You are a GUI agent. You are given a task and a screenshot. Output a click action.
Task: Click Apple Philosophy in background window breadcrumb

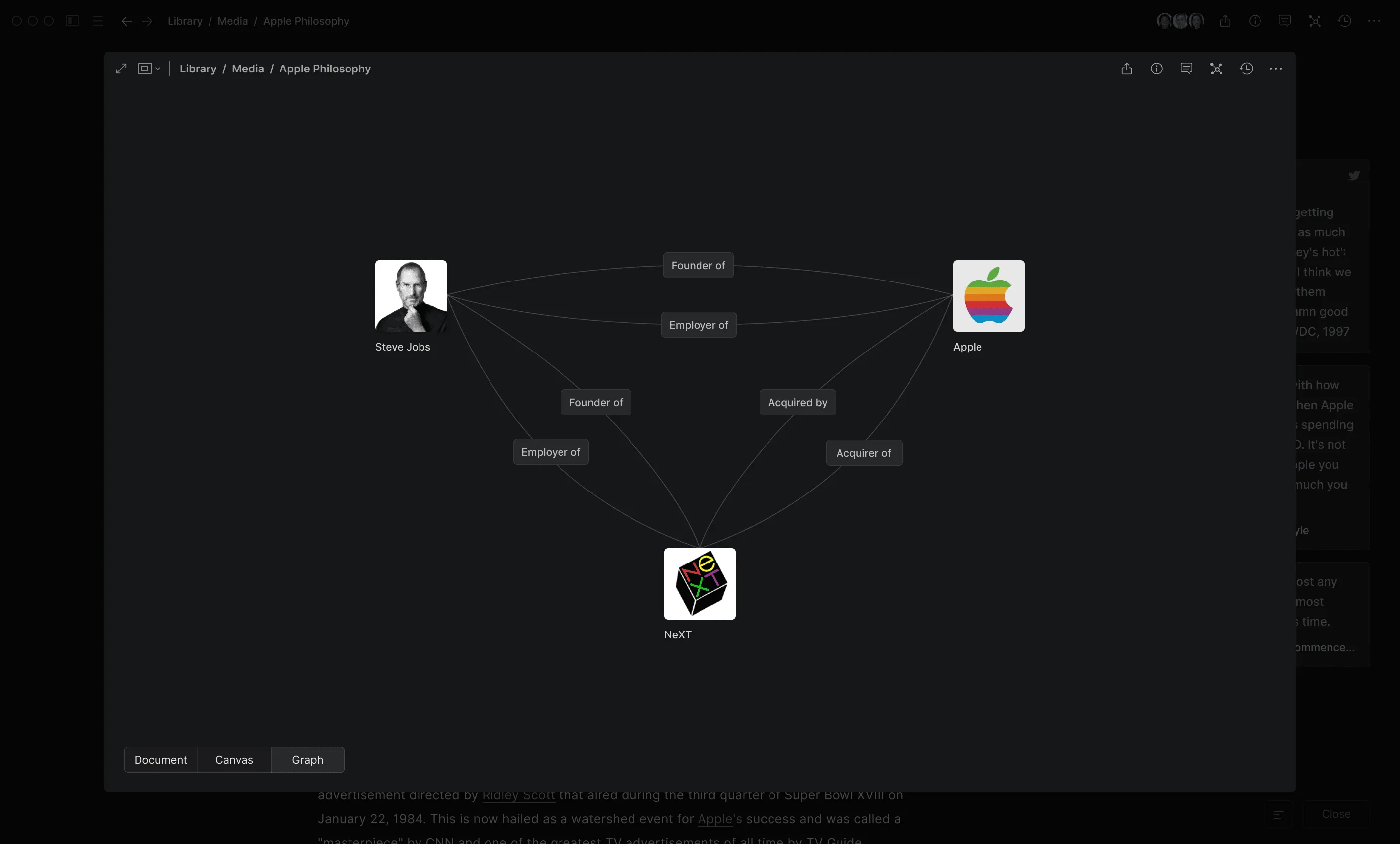(x=306, y=21)
